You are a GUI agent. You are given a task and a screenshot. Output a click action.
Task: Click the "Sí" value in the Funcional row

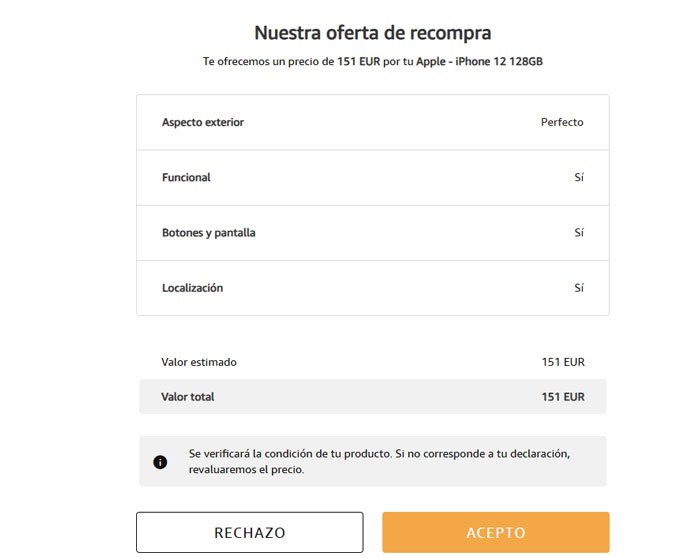[578, 178]
